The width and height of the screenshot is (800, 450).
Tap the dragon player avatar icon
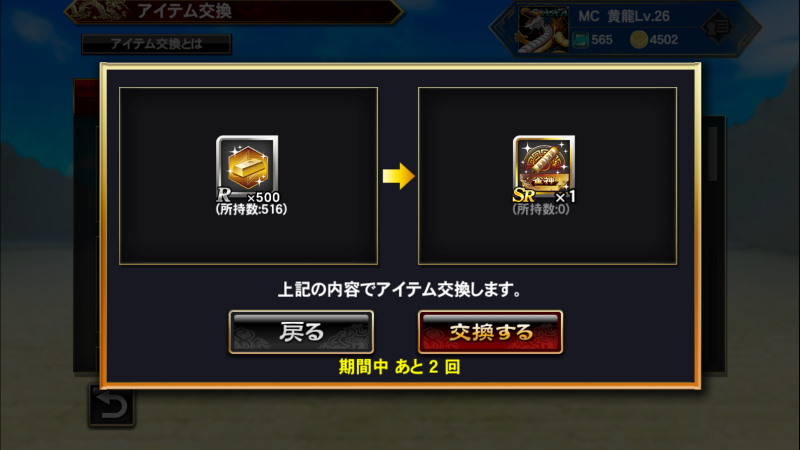[x=543, y=30]
